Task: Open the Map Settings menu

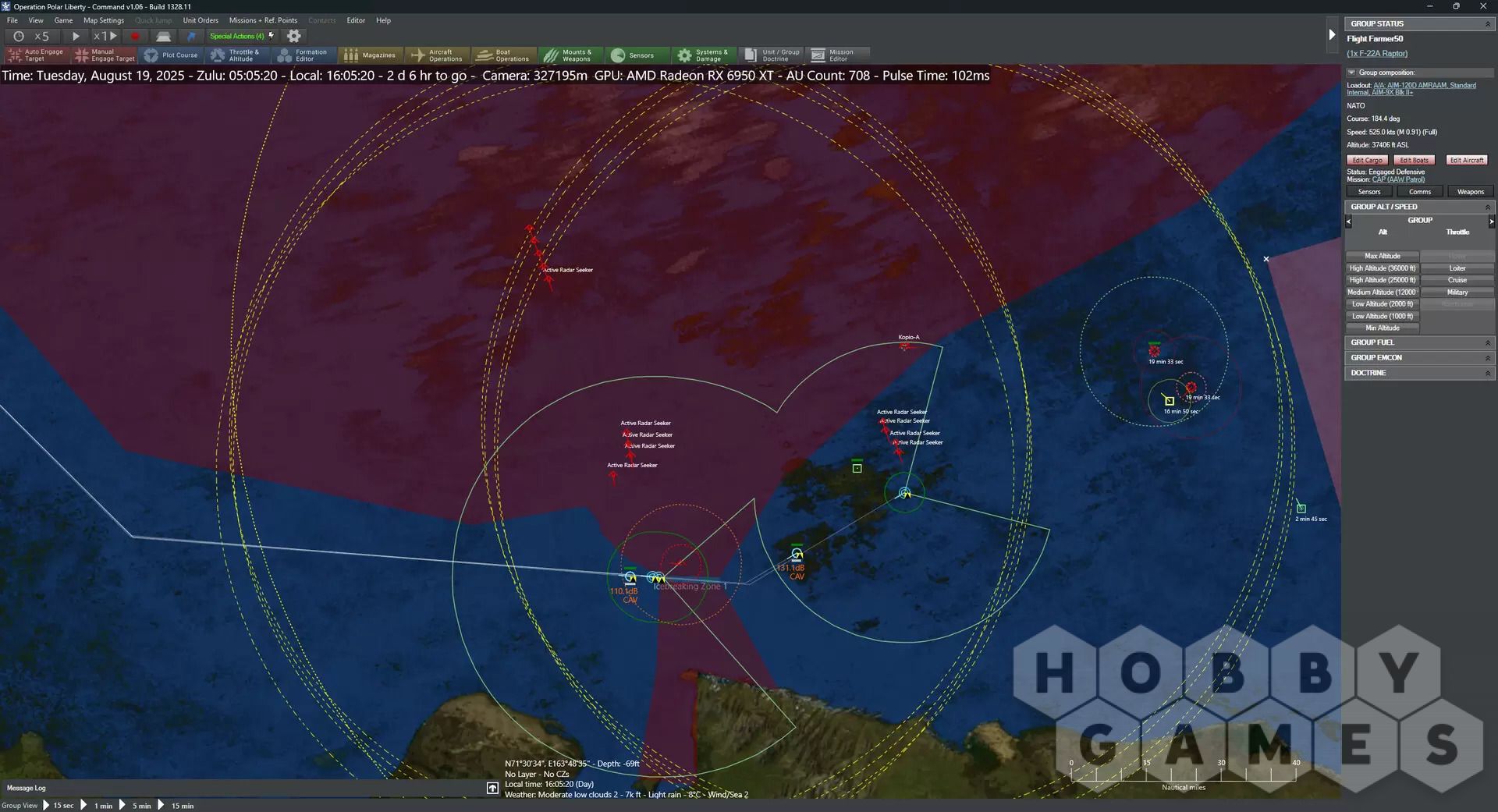Action: 104,20
